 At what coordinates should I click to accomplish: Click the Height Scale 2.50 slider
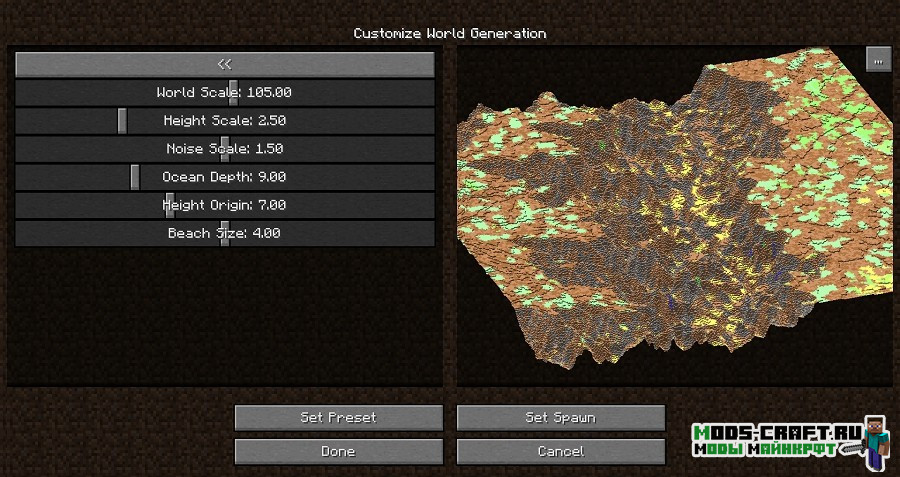pos(224,121)
